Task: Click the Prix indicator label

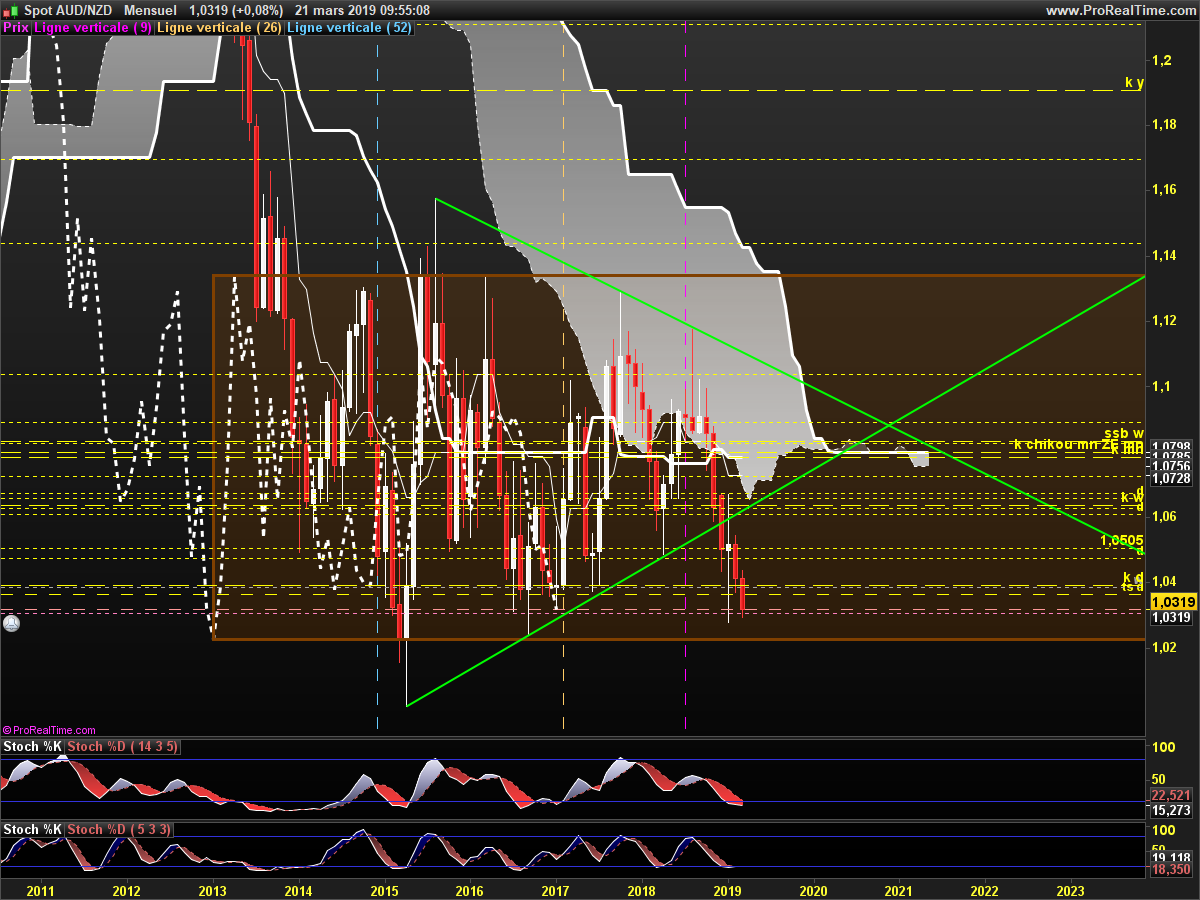Action: click(x=16, y=28)
